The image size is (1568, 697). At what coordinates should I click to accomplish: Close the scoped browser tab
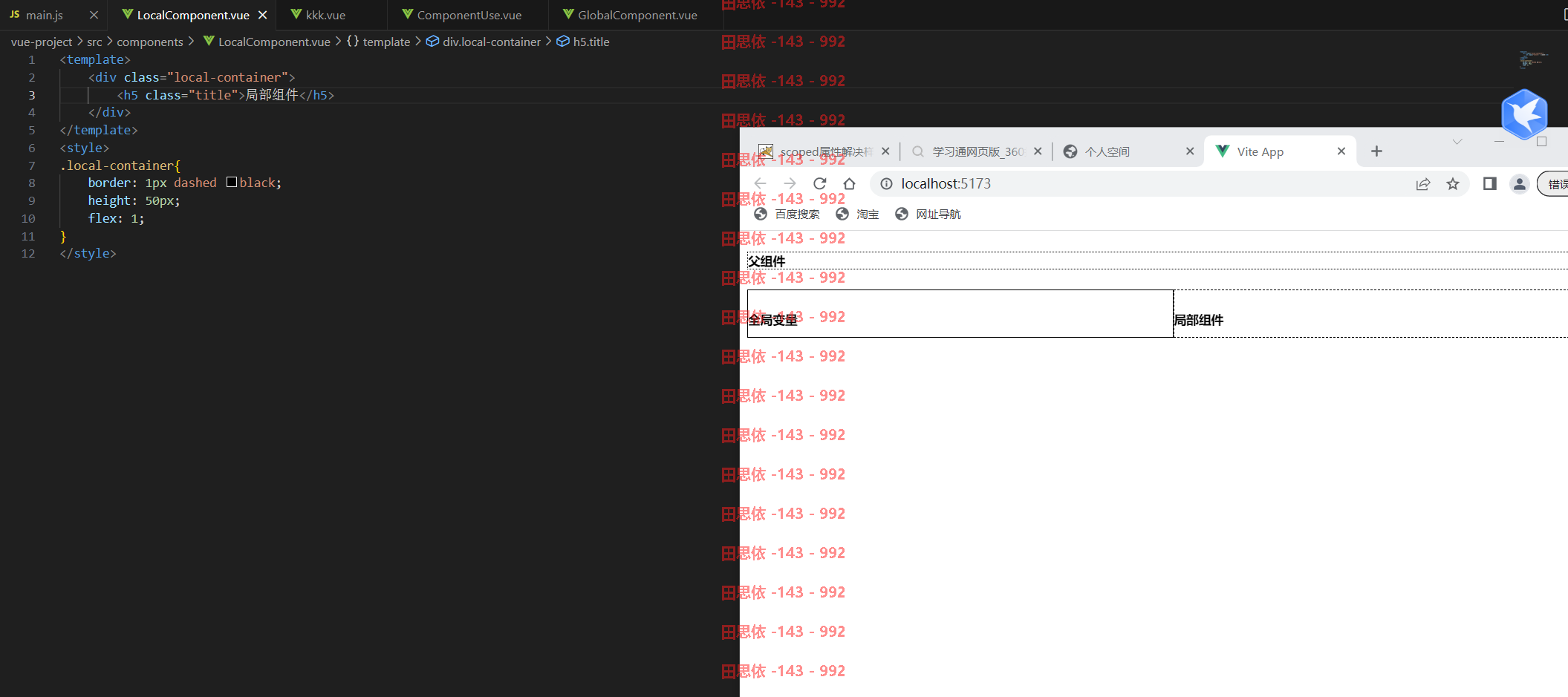(885, 151)
